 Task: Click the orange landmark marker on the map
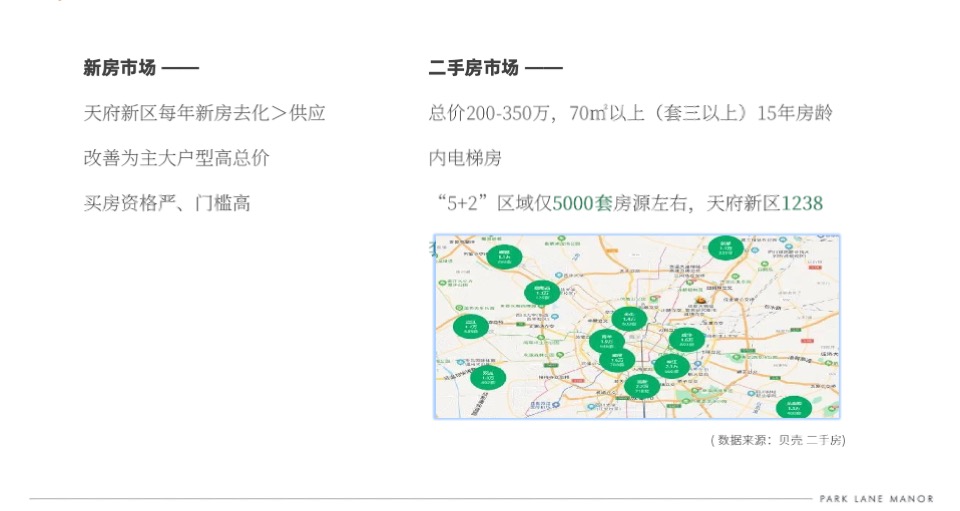pyautogui.click(x=702, y=300)
